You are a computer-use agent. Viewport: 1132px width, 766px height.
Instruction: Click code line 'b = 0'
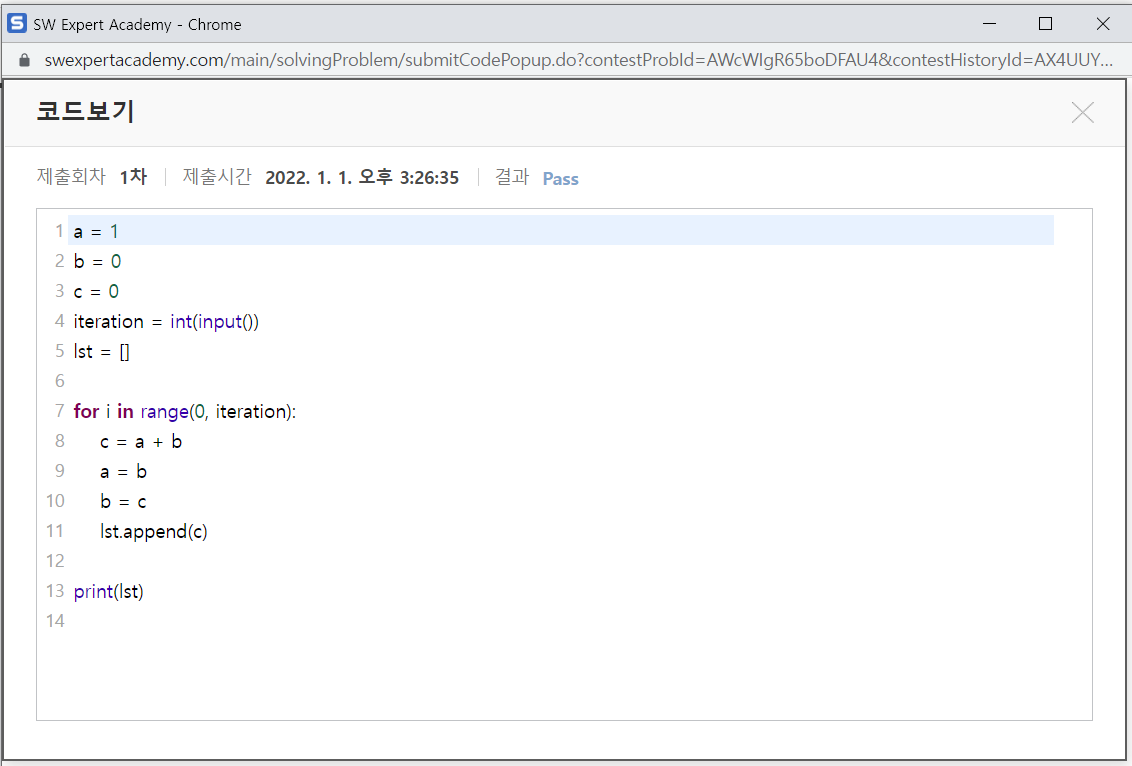pyautogui.click(x=97, y=261)
